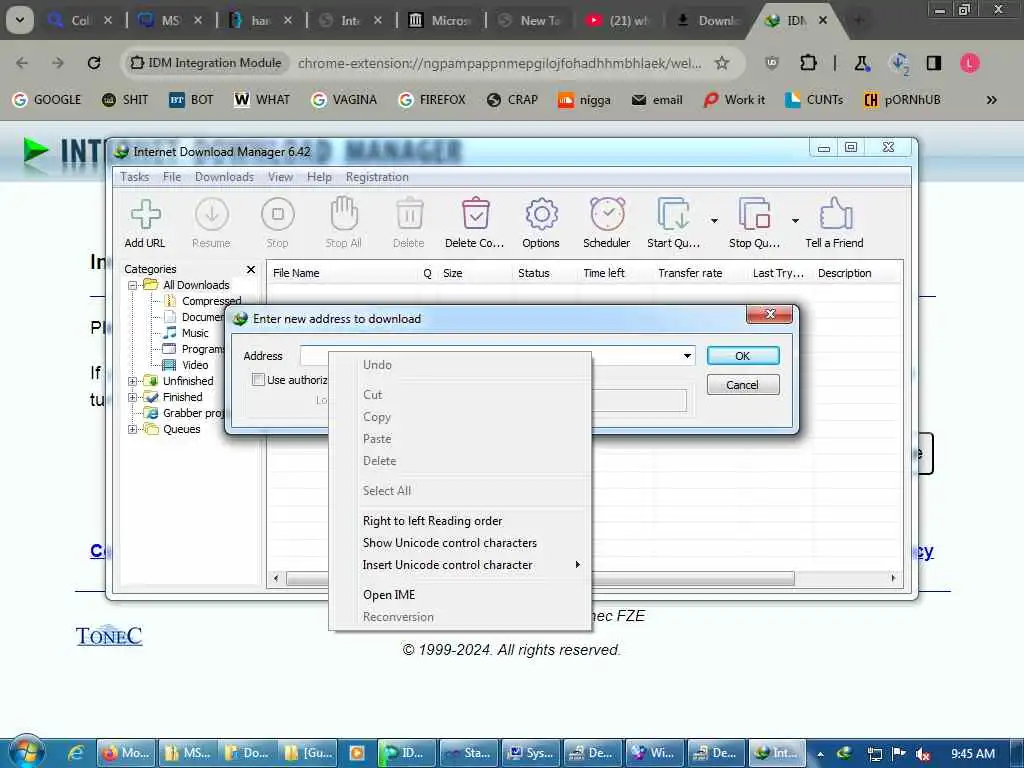Bookmark this page with star icon
Image resolution: width=1024 pixels, height=768 pixels.
722,63
